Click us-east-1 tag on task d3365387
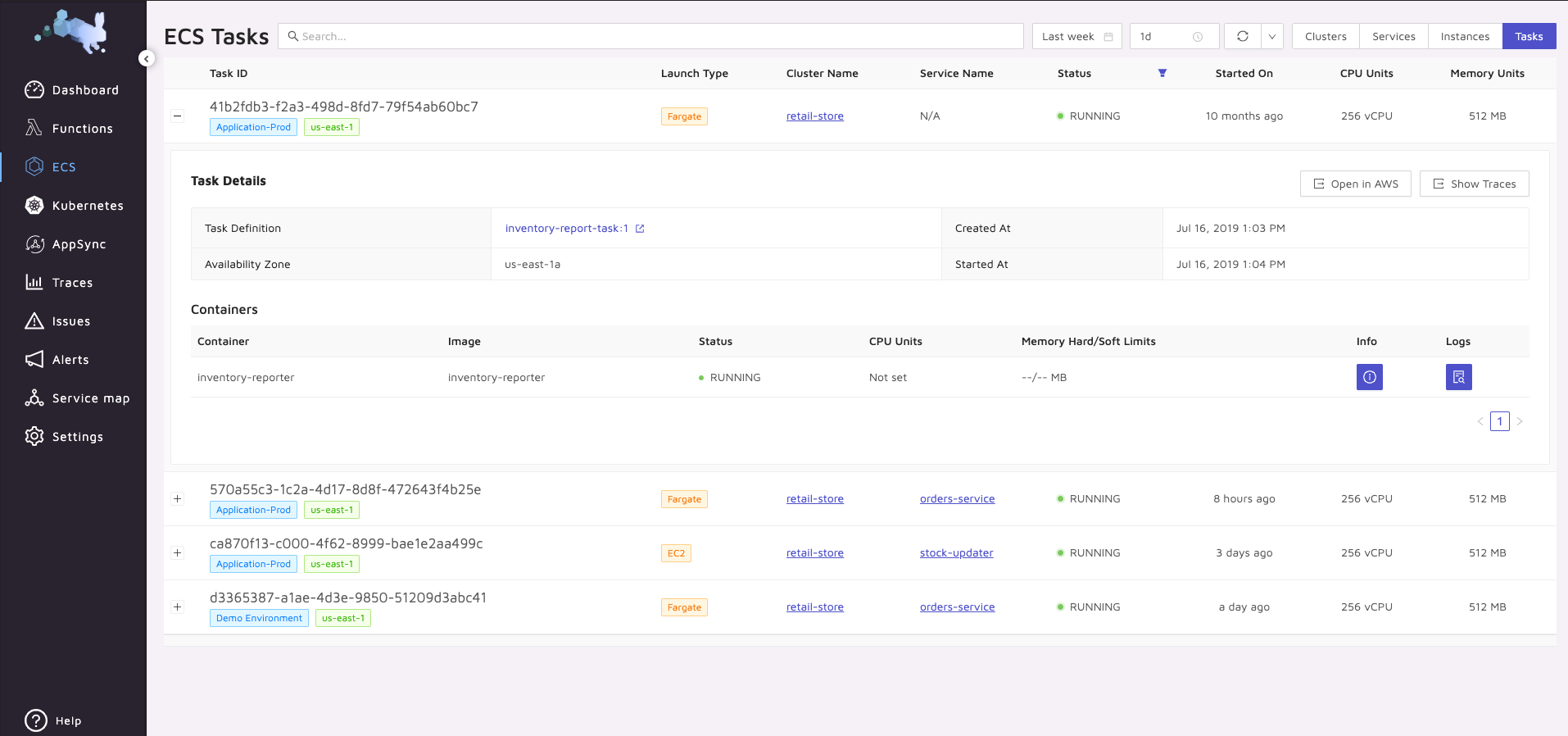The width and height of the screenshot is (1568, 736). coord(343,618)
